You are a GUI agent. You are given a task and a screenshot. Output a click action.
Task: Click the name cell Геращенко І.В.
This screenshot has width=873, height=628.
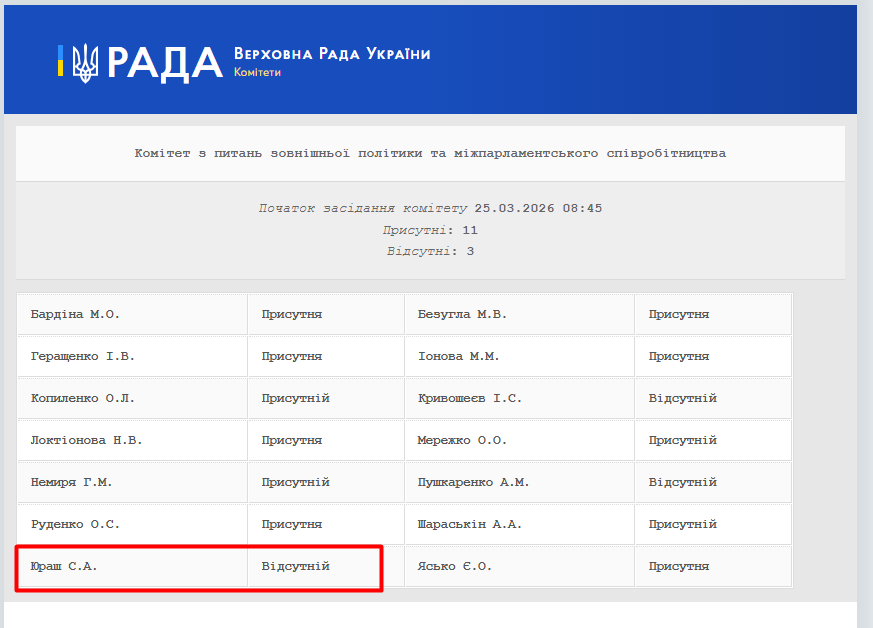pyautogui.click(x=133, y=356)
